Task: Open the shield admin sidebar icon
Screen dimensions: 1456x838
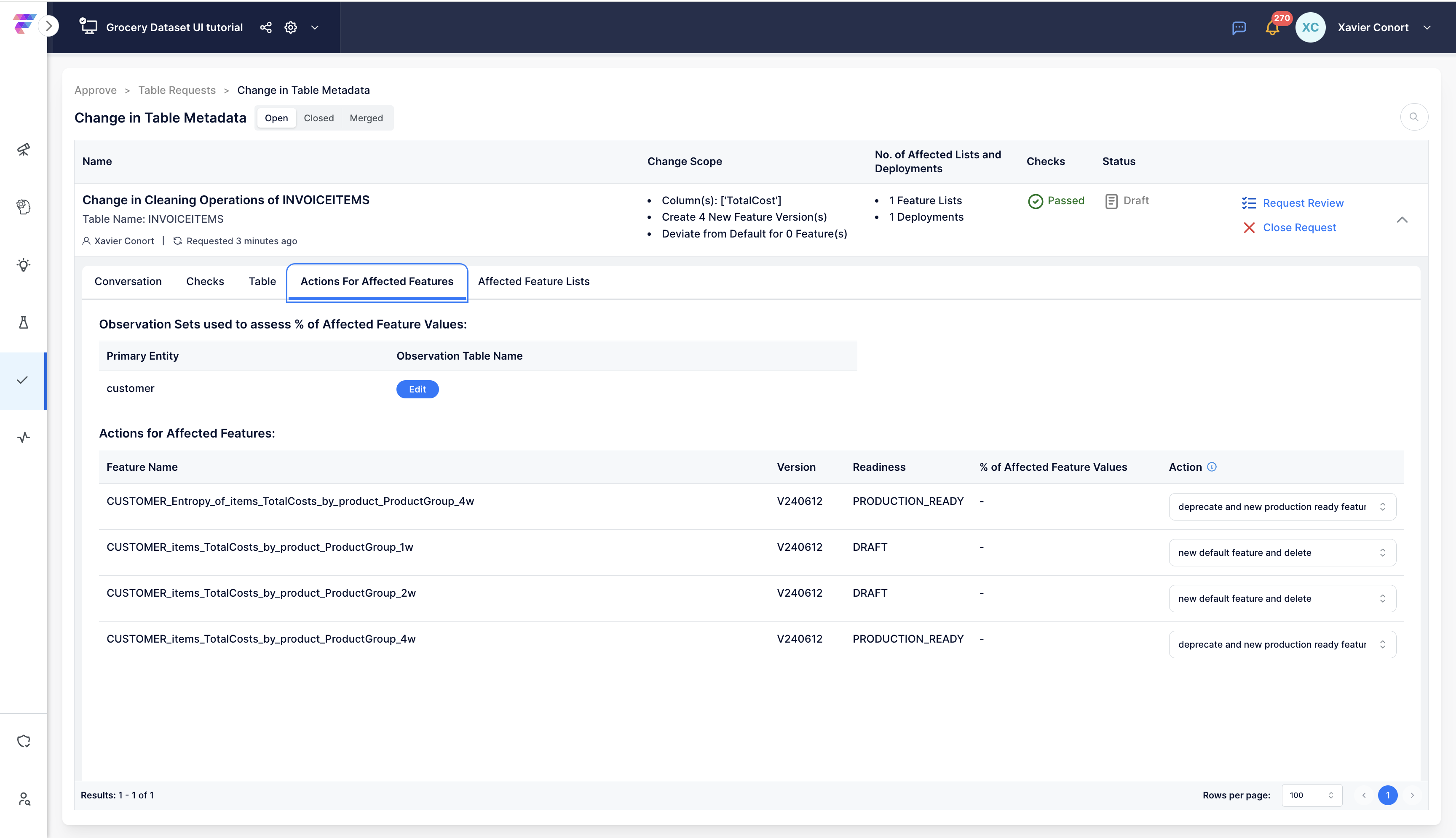Action: tap(23, 741)
